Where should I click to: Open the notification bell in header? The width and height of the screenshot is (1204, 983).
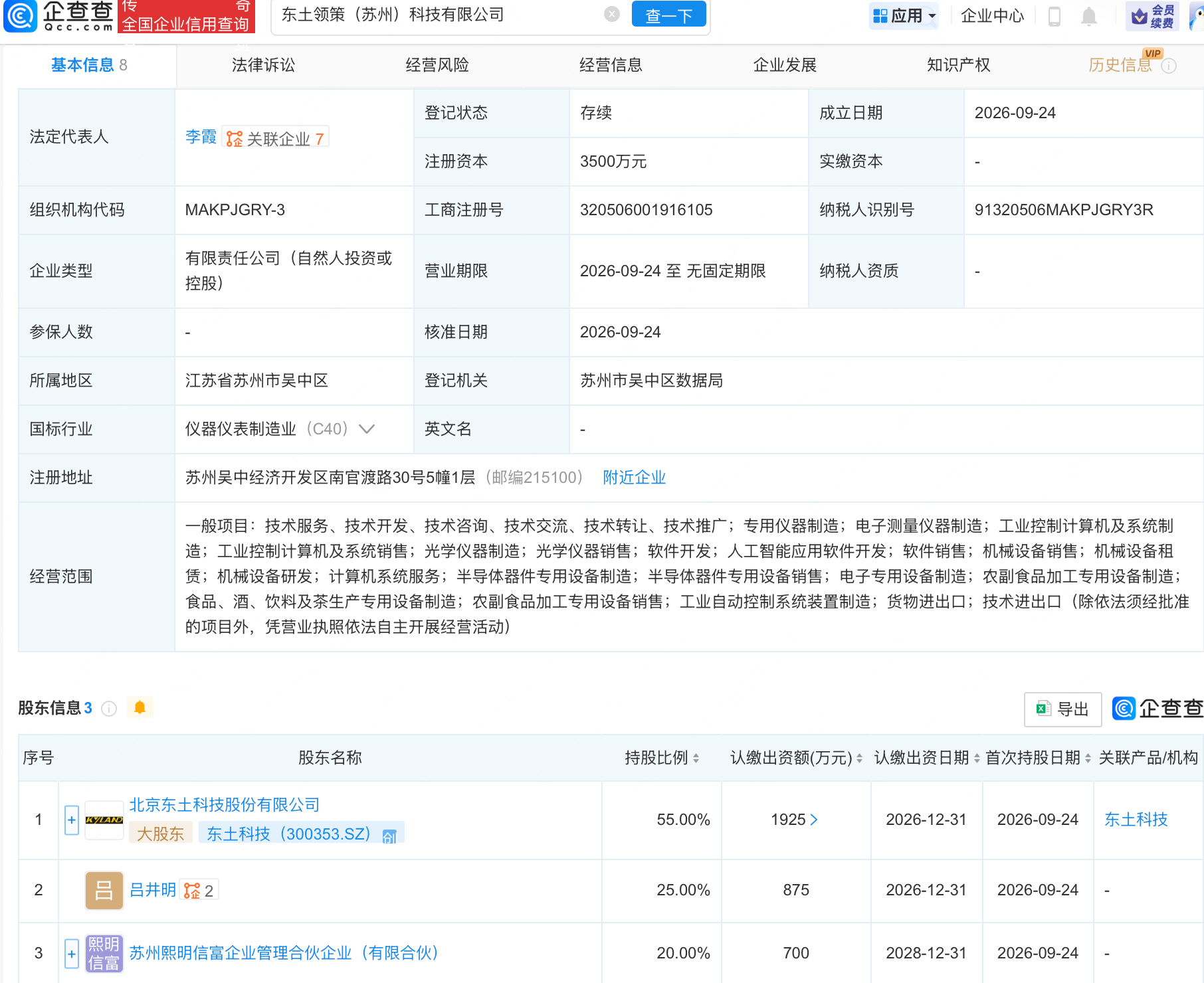point(1088,16)
